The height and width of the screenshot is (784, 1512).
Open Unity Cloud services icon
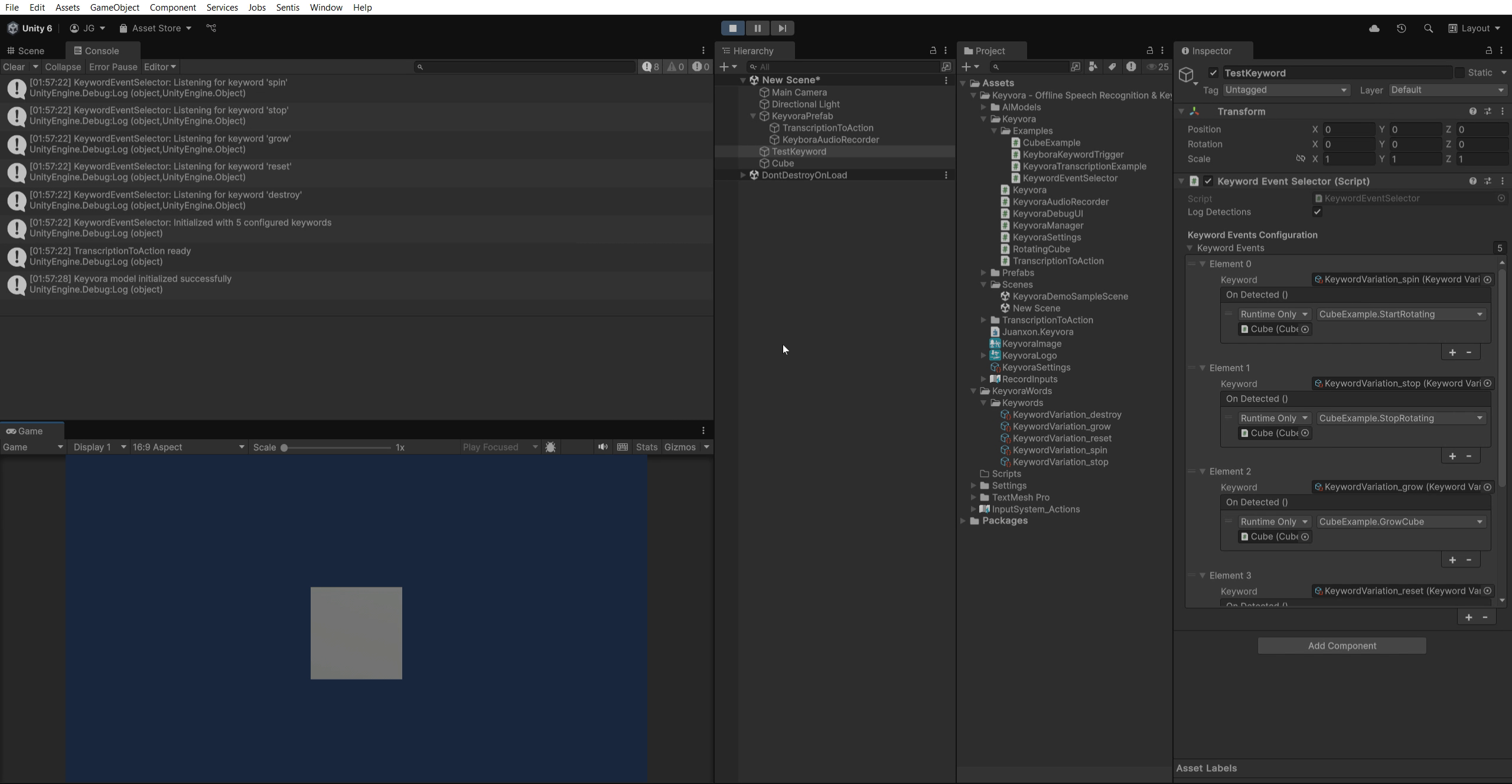coord(1374,28)
